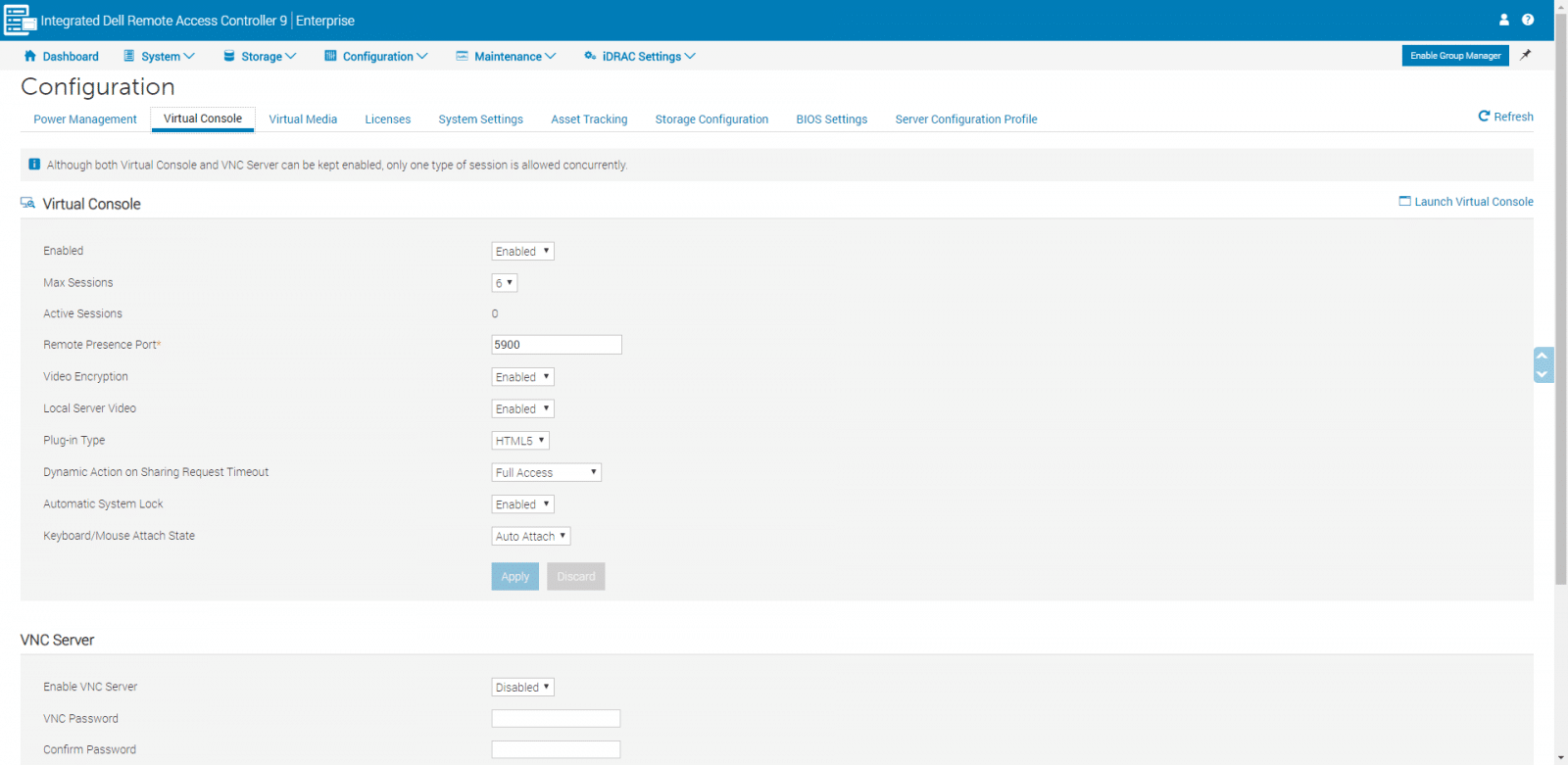Click the Dashboard home icon
Image resolution: width=1568 pixels, height=765 pixels.
29,56
